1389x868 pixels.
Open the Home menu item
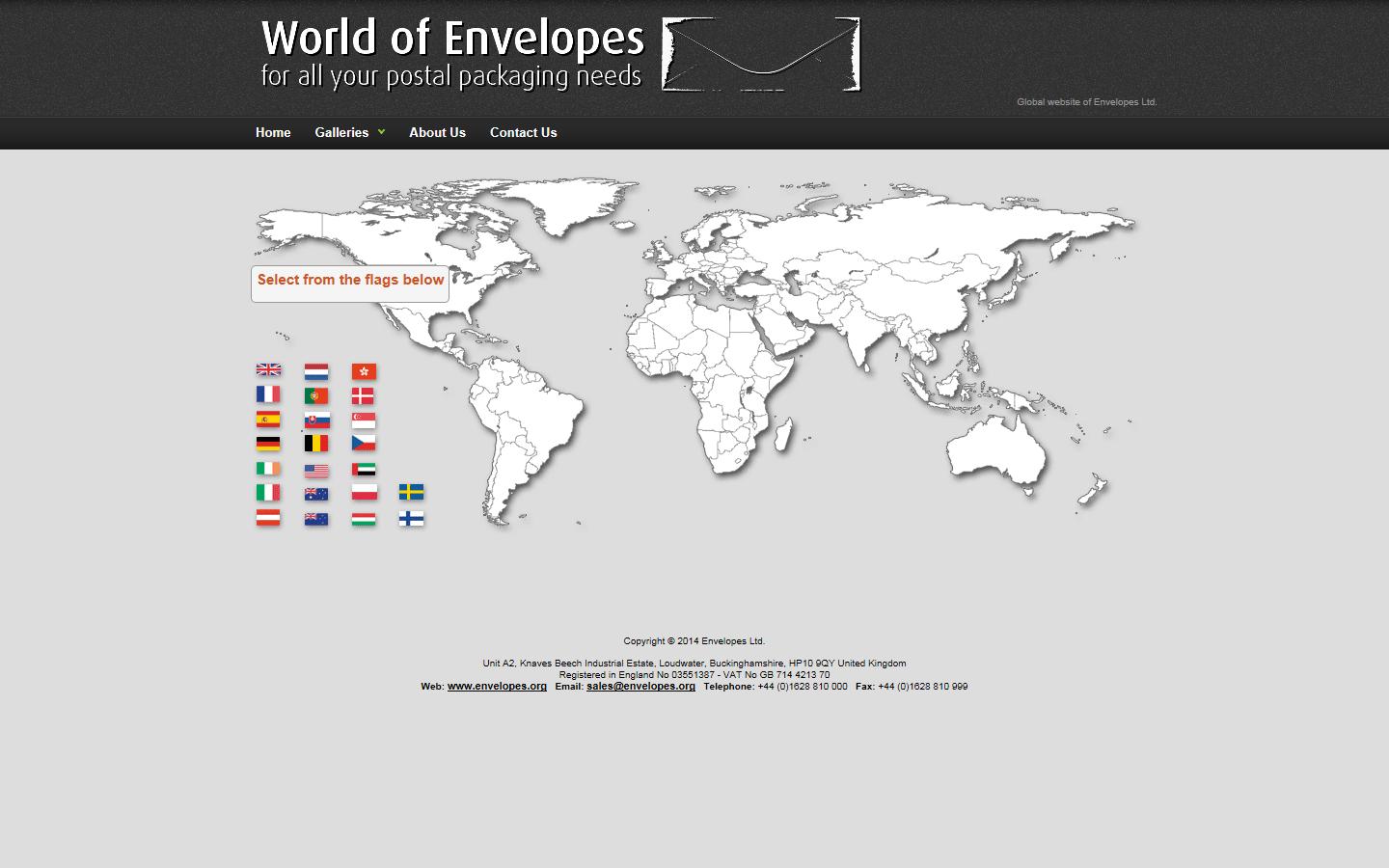[272, 132]
